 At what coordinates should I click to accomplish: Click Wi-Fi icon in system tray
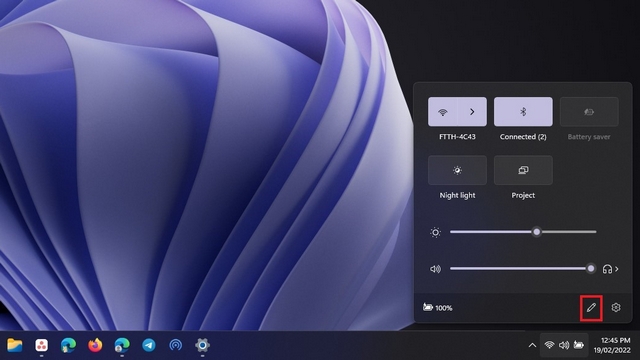tap(549, 345)
